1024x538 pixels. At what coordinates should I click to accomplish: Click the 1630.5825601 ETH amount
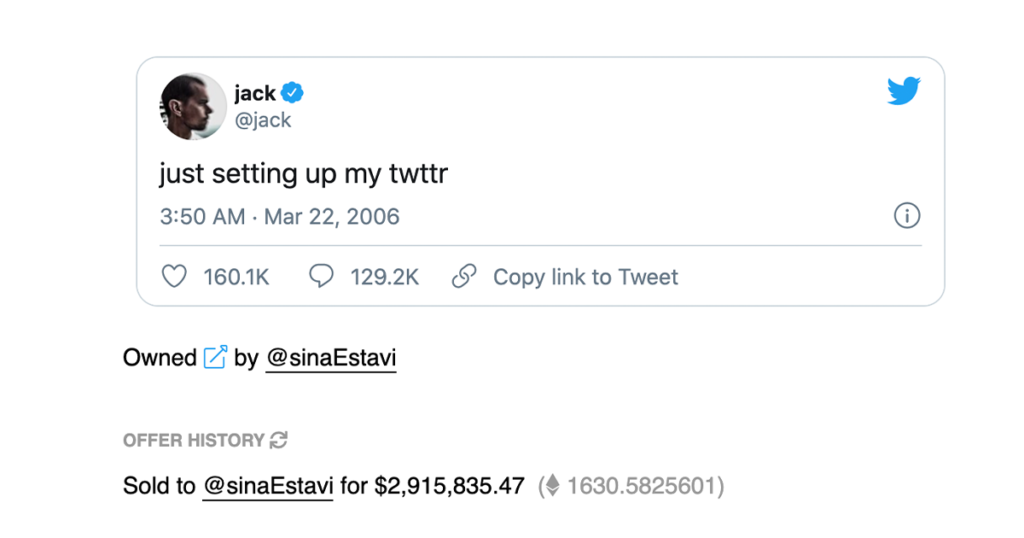[x=640, y=487]
